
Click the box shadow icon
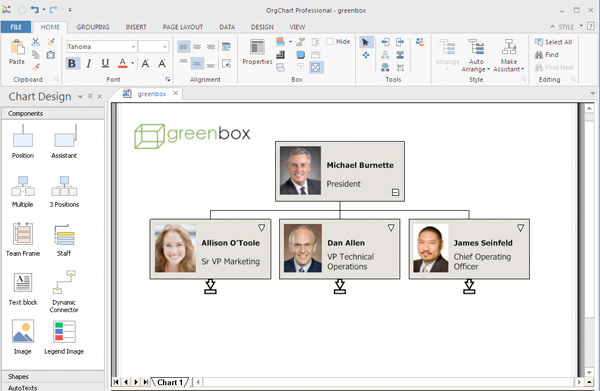[280, 55]
